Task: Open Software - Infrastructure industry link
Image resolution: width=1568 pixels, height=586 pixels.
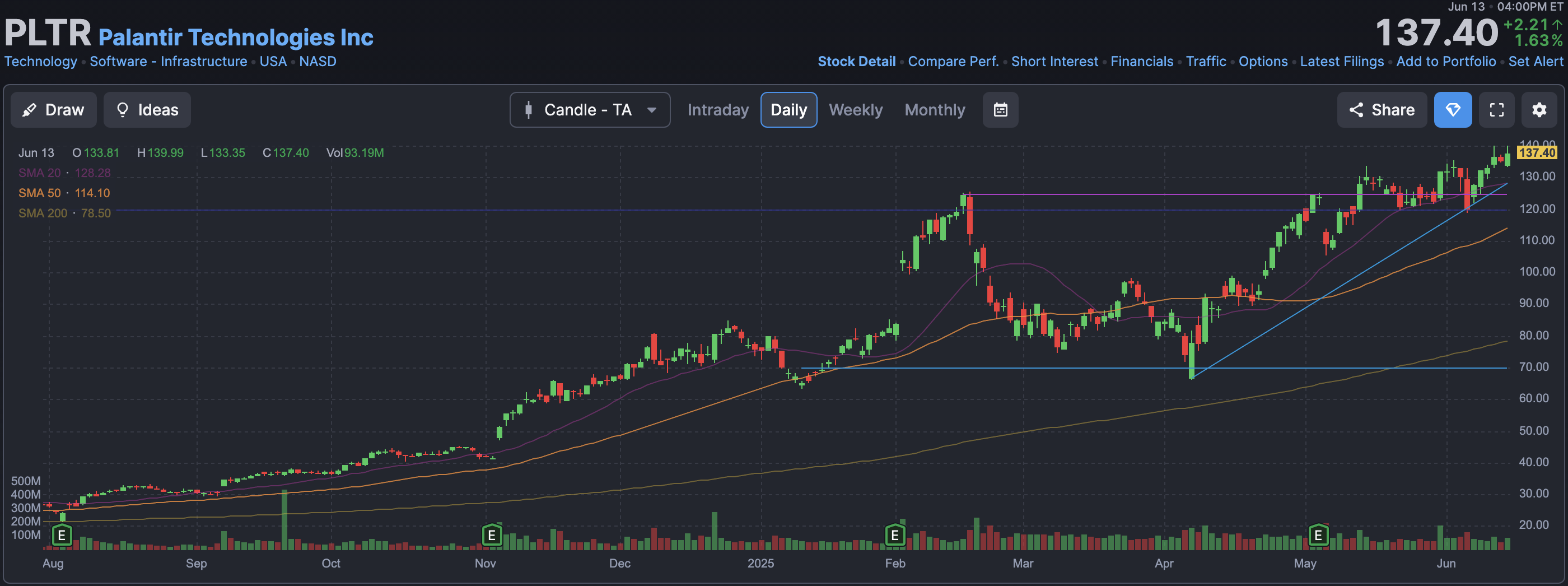Action: tap(169, 62)
